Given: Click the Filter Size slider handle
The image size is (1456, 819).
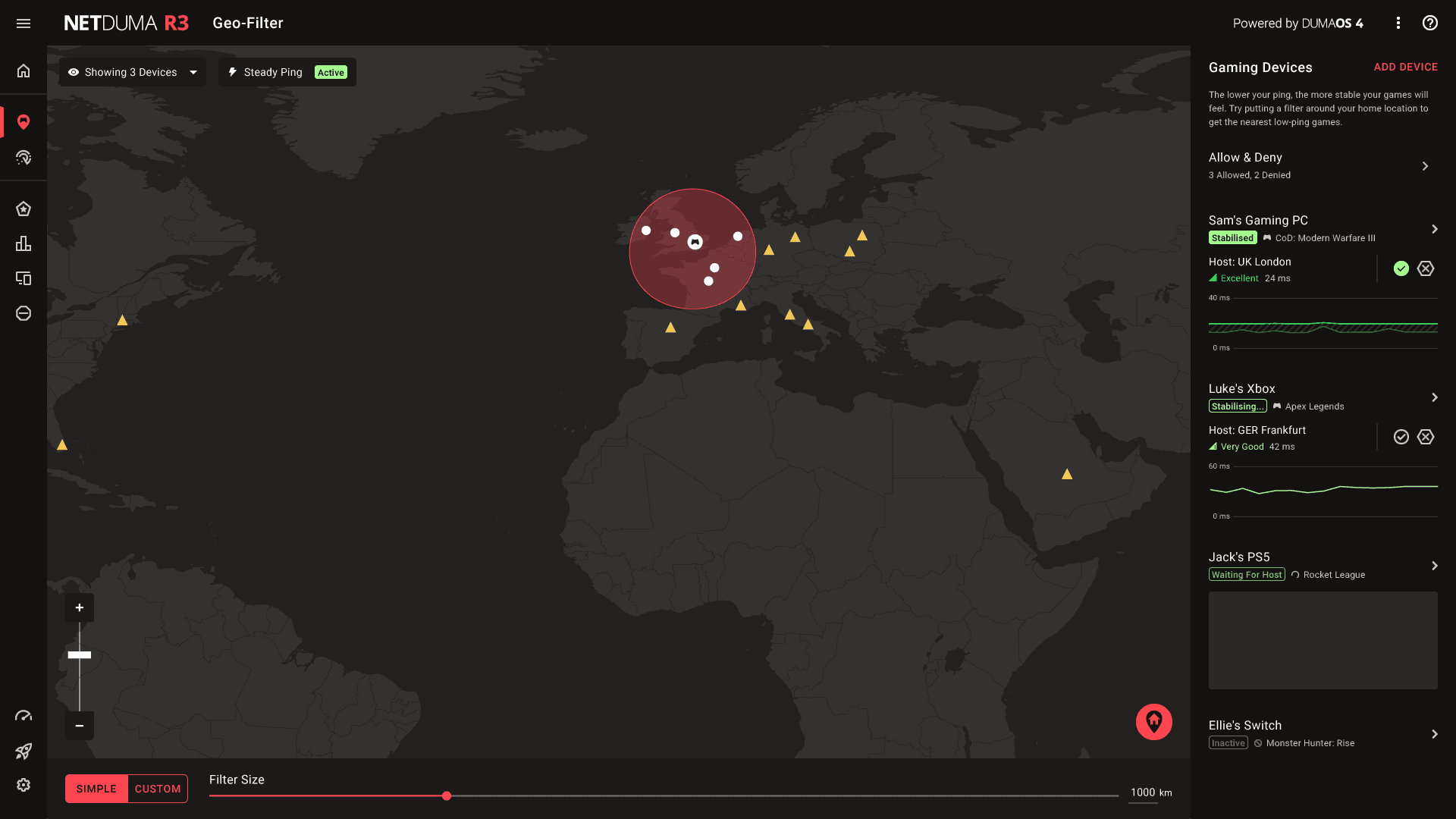Looking at the screenshot, I should pos(447,795).
